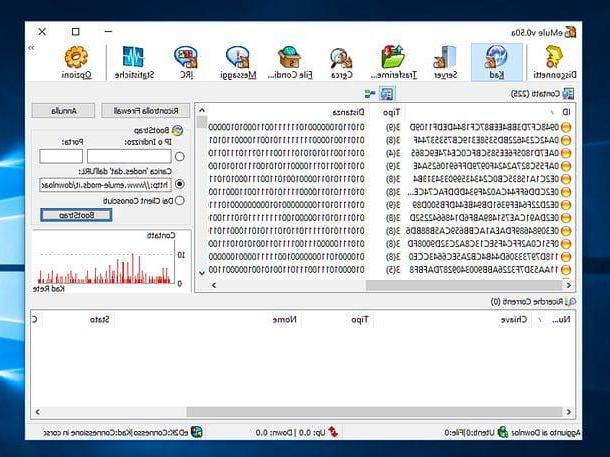Viewport: 610px width, 457px height.
Task: Click 'Up: 0.0 | Down: 0.0' status text
Action: [x=291, y=432]
